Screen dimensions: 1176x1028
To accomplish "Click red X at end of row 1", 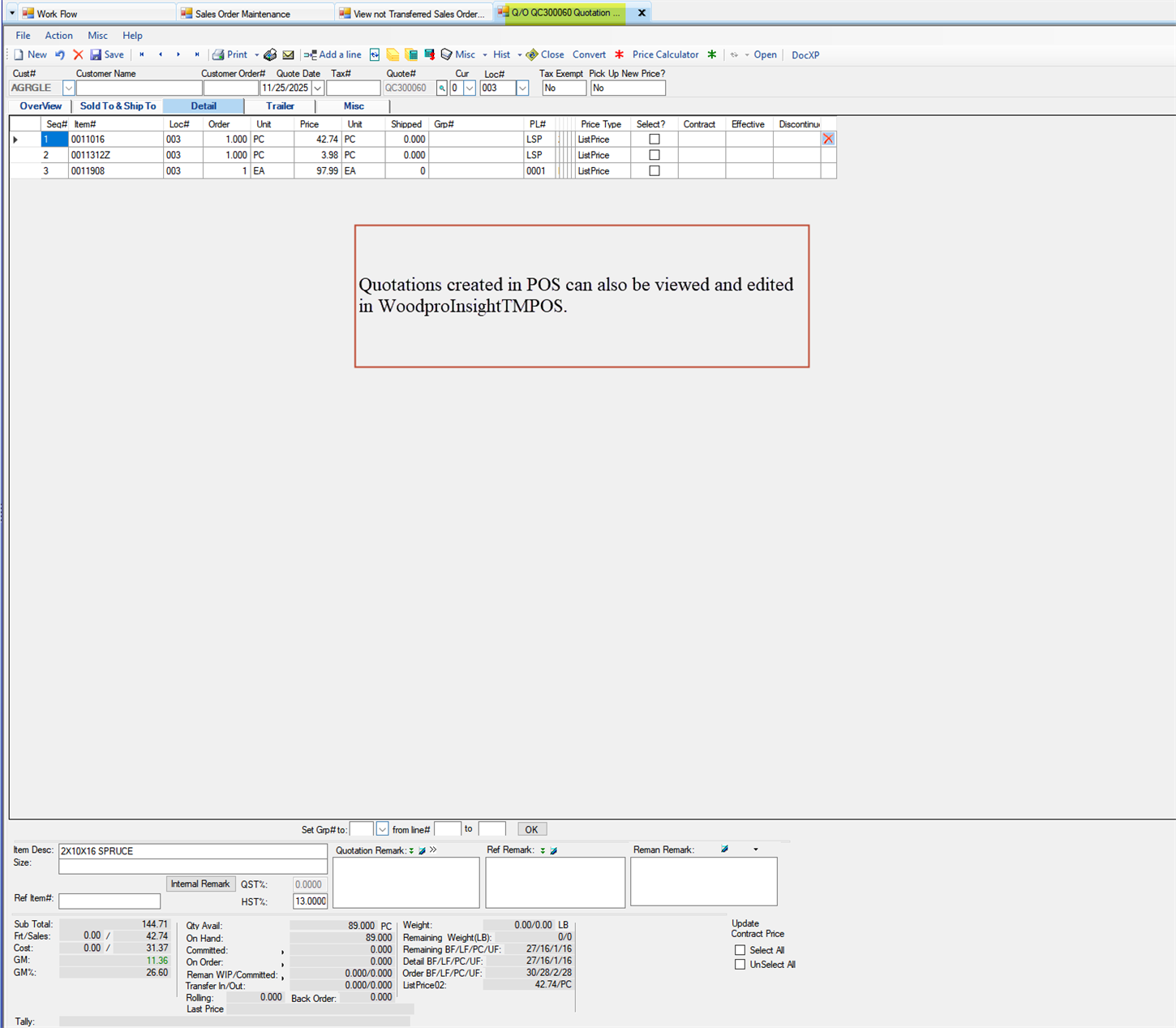I will (x=828, y=140).
